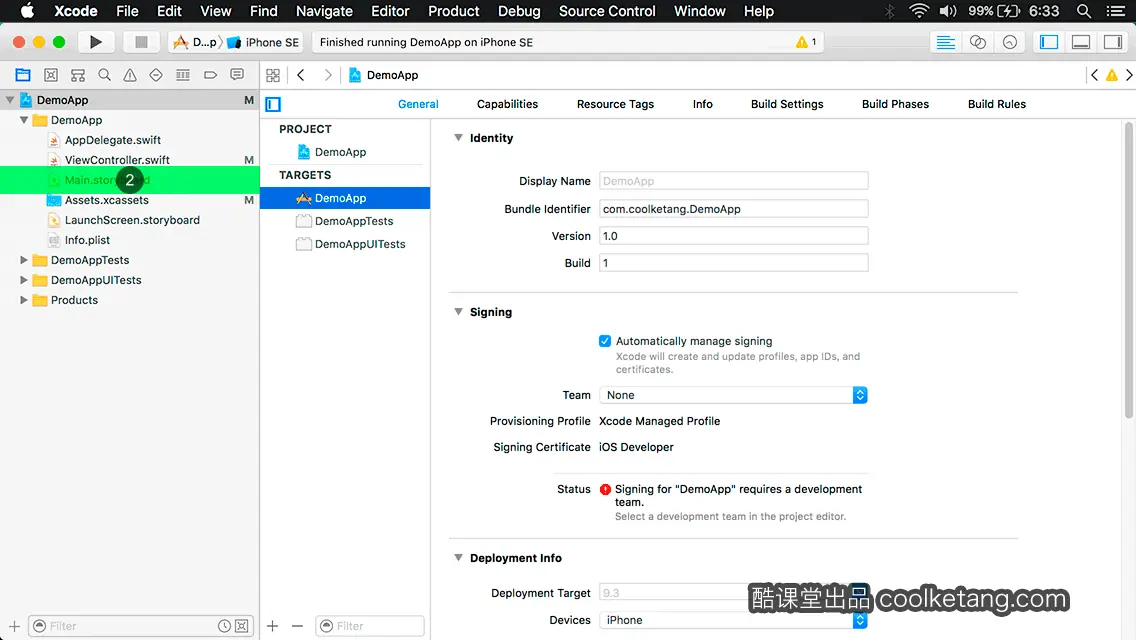This screenshot has height=640, width=1136.
Task: Open the Breakpoint navigator icon
Action: click(210, 75)
